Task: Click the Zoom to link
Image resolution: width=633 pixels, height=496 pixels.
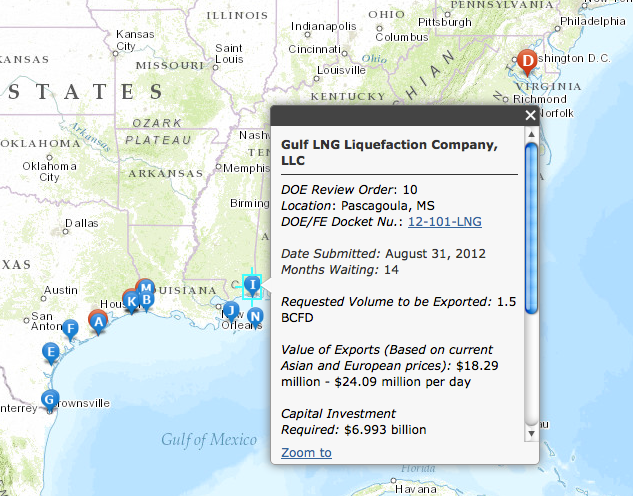Action: [306, 453]
